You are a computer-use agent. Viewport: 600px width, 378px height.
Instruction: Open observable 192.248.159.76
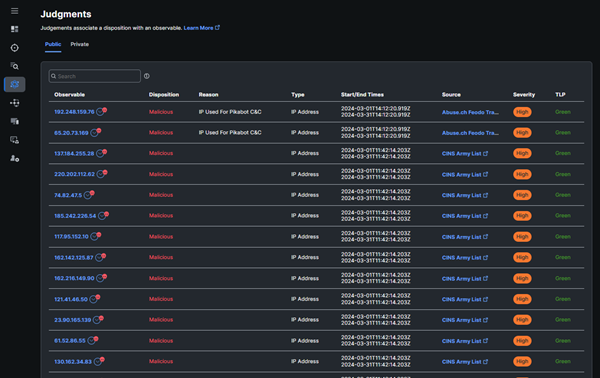click(x=74, y=112)
